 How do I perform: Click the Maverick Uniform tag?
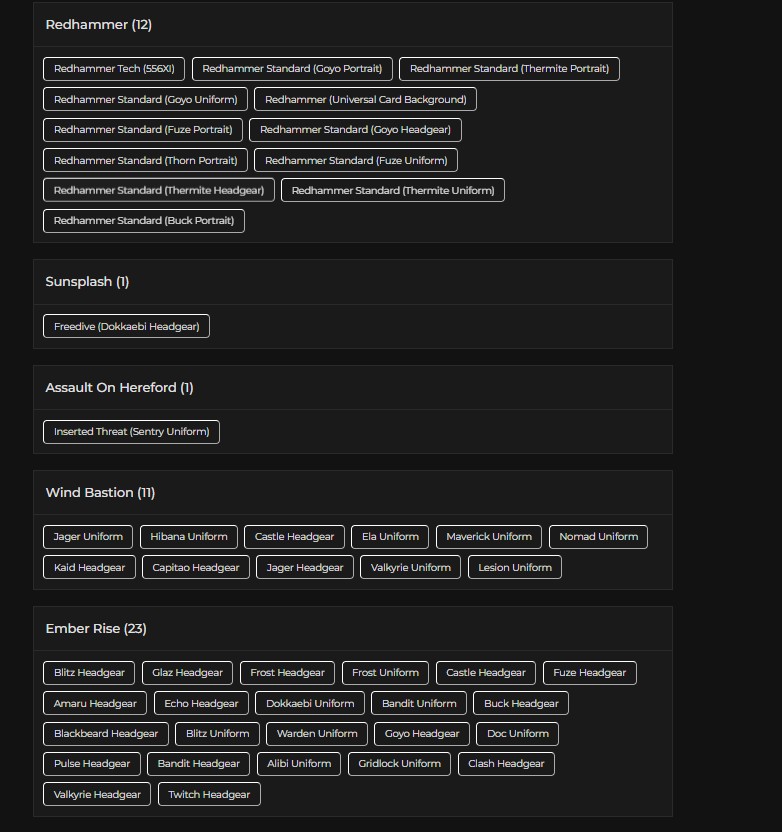point(489,537)
